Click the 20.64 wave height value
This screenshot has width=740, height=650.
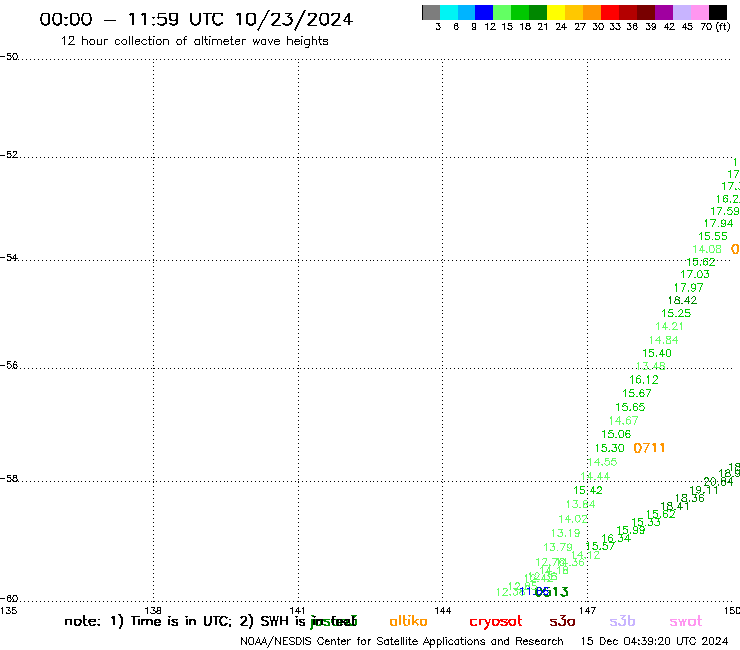(x=718, y=482)
